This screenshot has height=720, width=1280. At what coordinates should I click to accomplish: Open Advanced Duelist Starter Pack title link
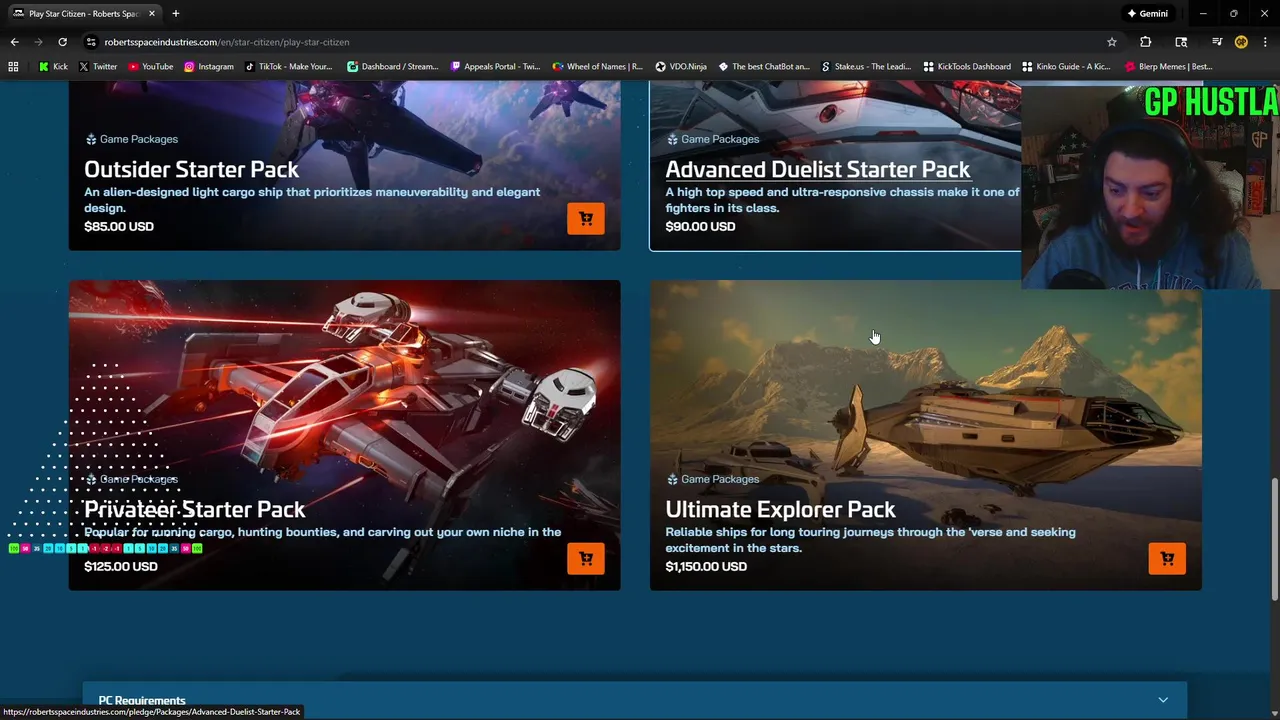click(817, 169)
